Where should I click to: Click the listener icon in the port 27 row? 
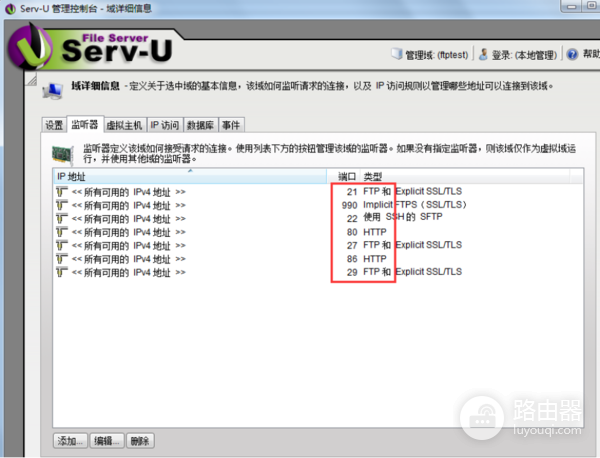pos(62,245)
